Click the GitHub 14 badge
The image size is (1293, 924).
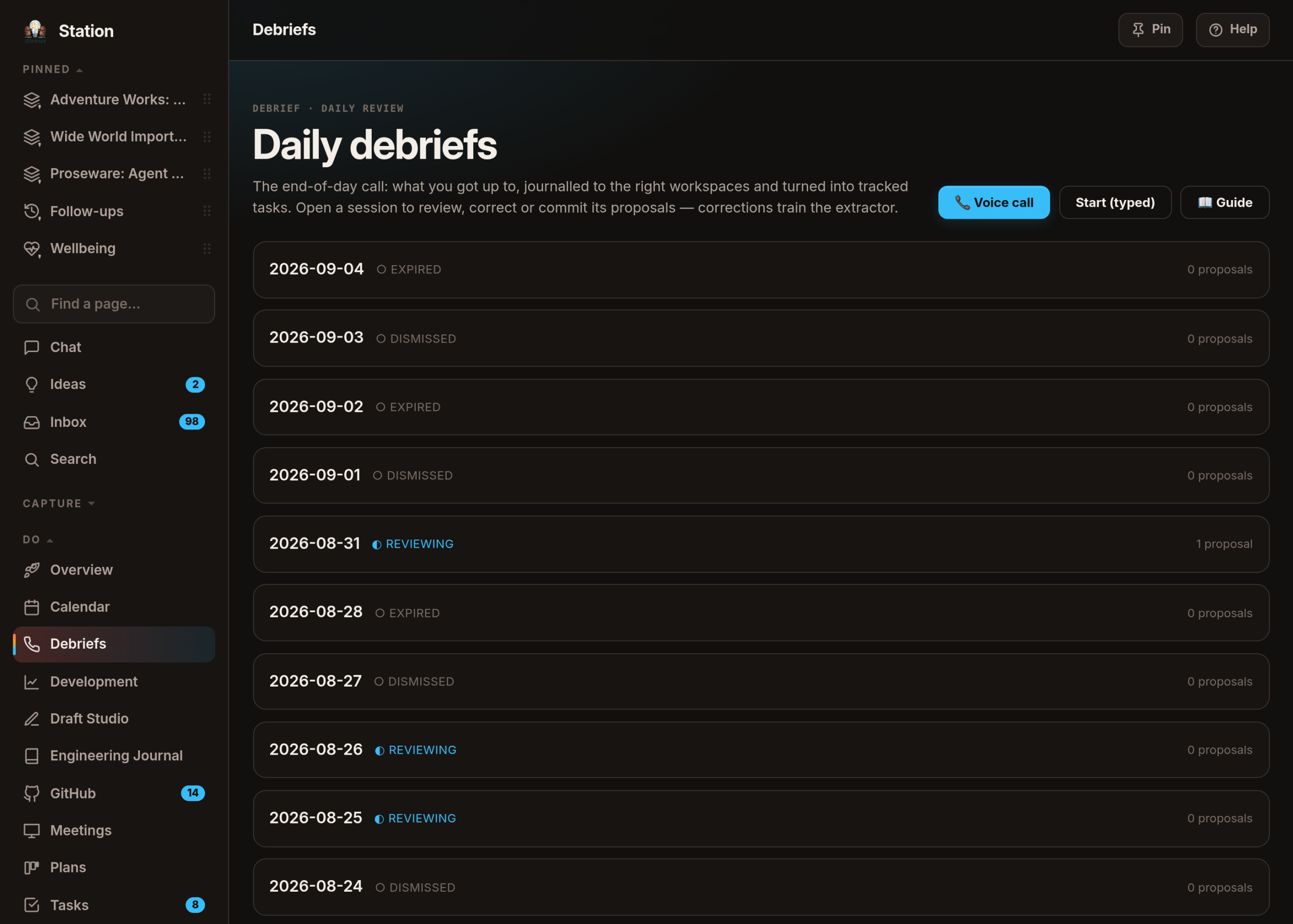[x=193, y=793]
